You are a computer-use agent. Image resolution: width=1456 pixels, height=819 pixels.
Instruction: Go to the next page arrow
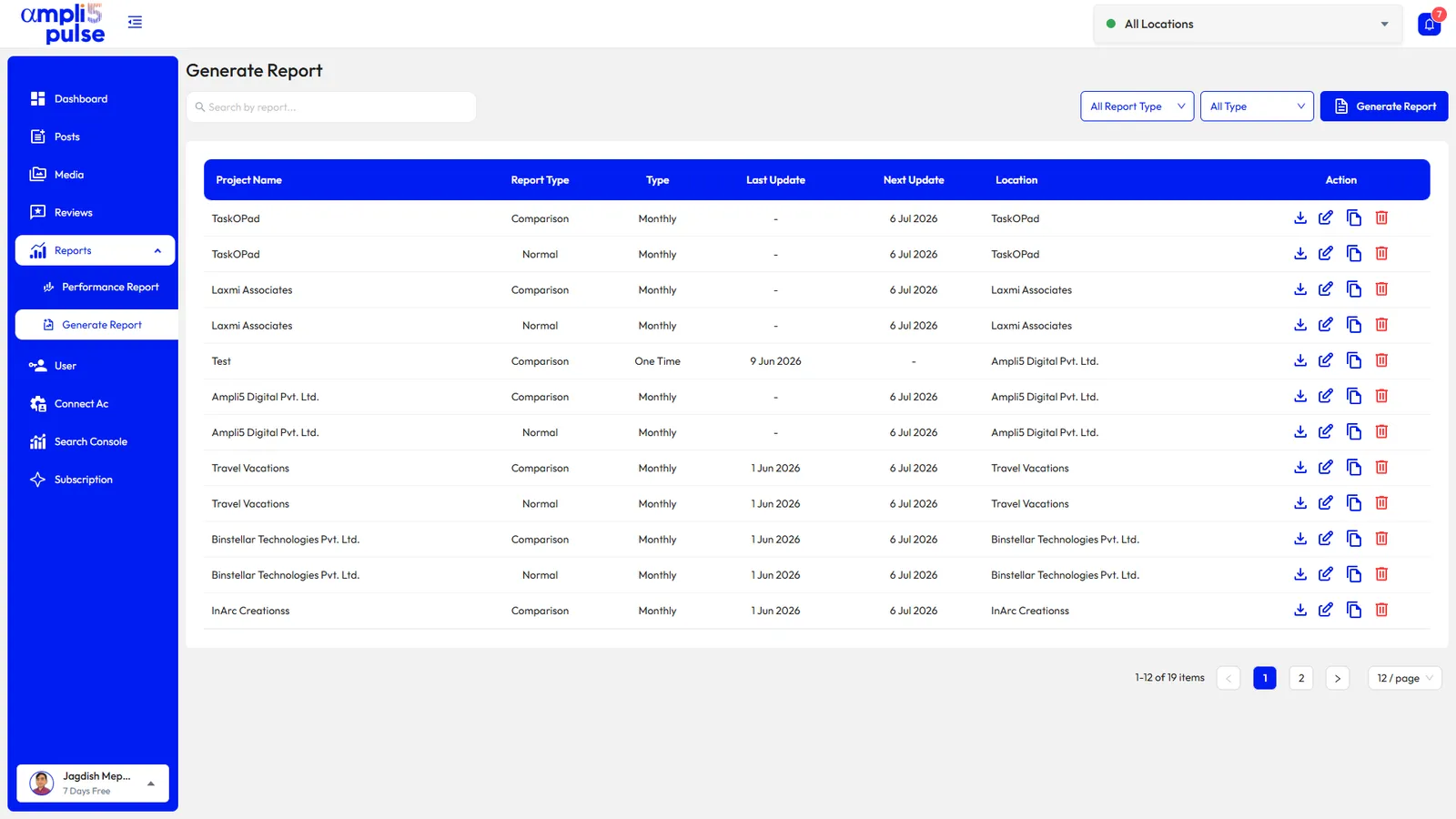pos(1338,678)
